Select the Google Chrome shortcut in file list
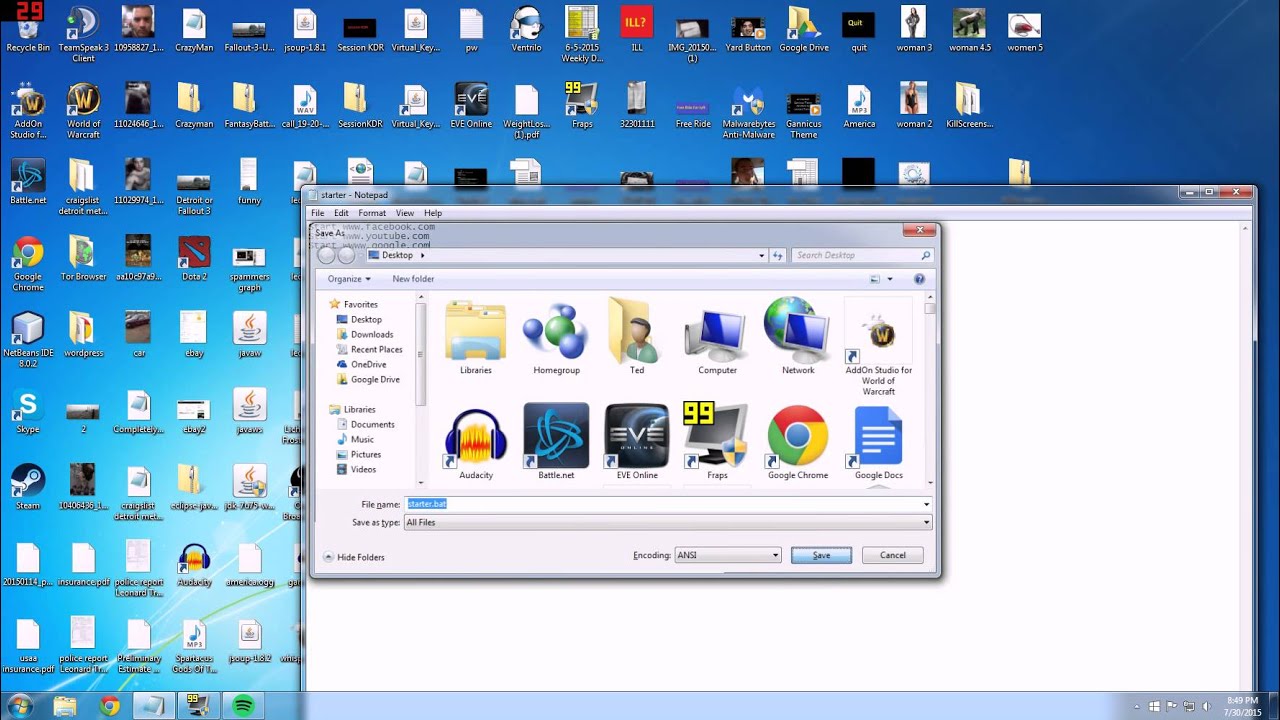The image size is (1280, 720). [x=798, y=442]
